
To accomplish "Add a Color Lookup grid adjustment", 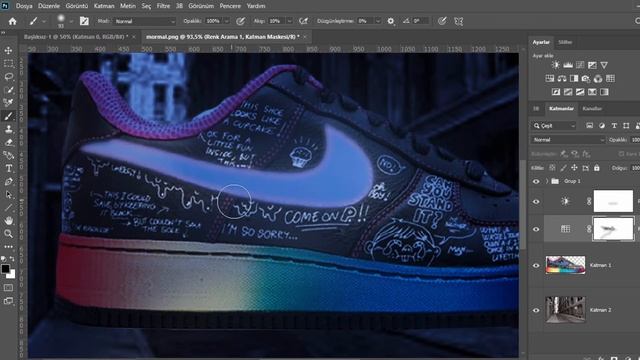I will 610,78.
